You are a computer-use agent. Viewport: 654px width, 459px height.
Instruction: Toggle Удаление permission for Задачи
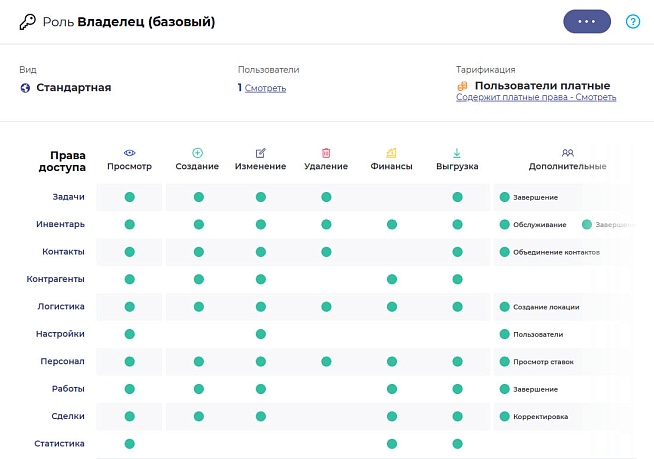pos(326,197)
